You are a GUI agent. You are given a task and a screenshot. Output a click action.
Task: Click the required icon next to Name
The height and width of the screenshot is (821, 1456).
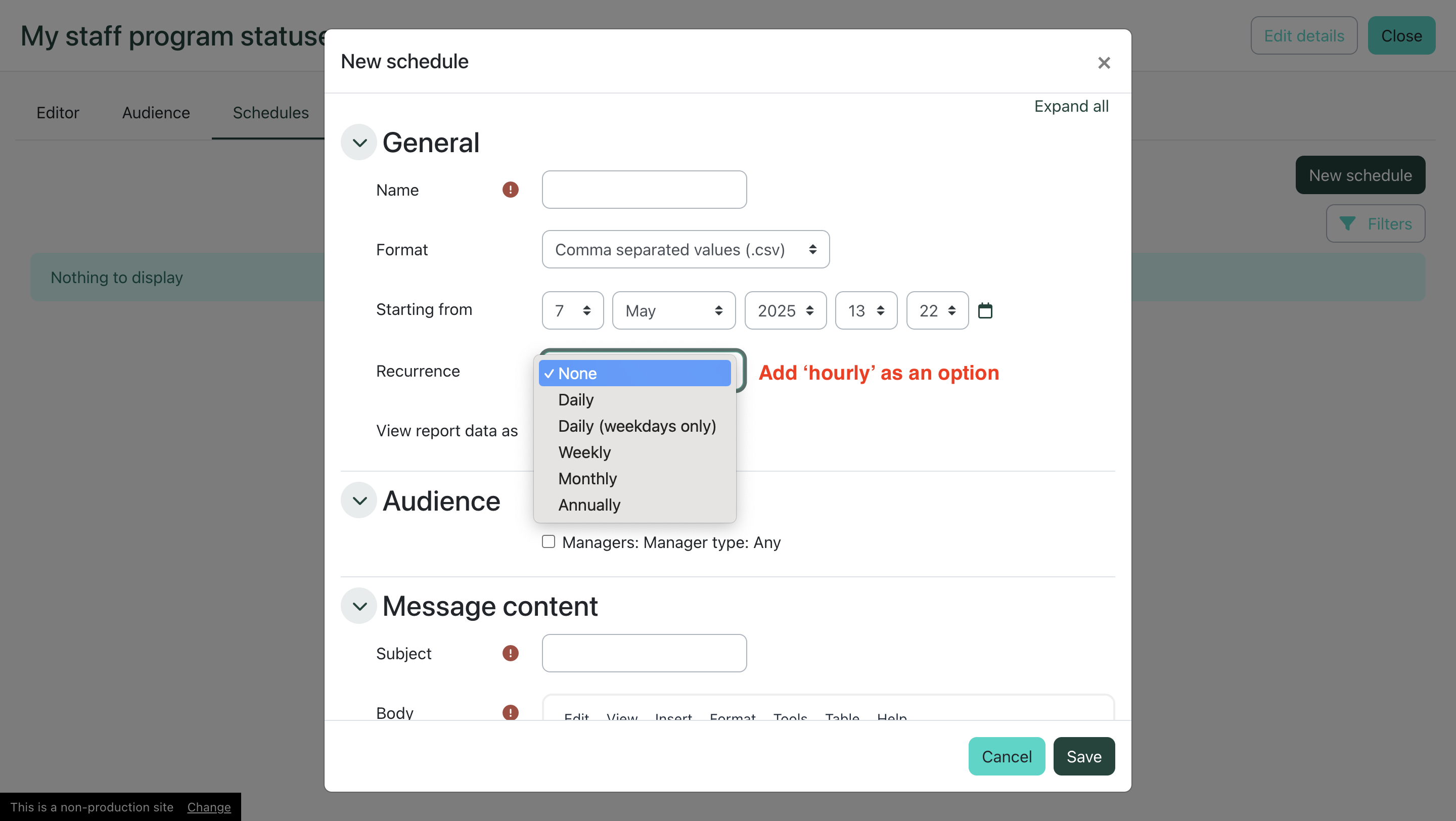click(510, 189)
